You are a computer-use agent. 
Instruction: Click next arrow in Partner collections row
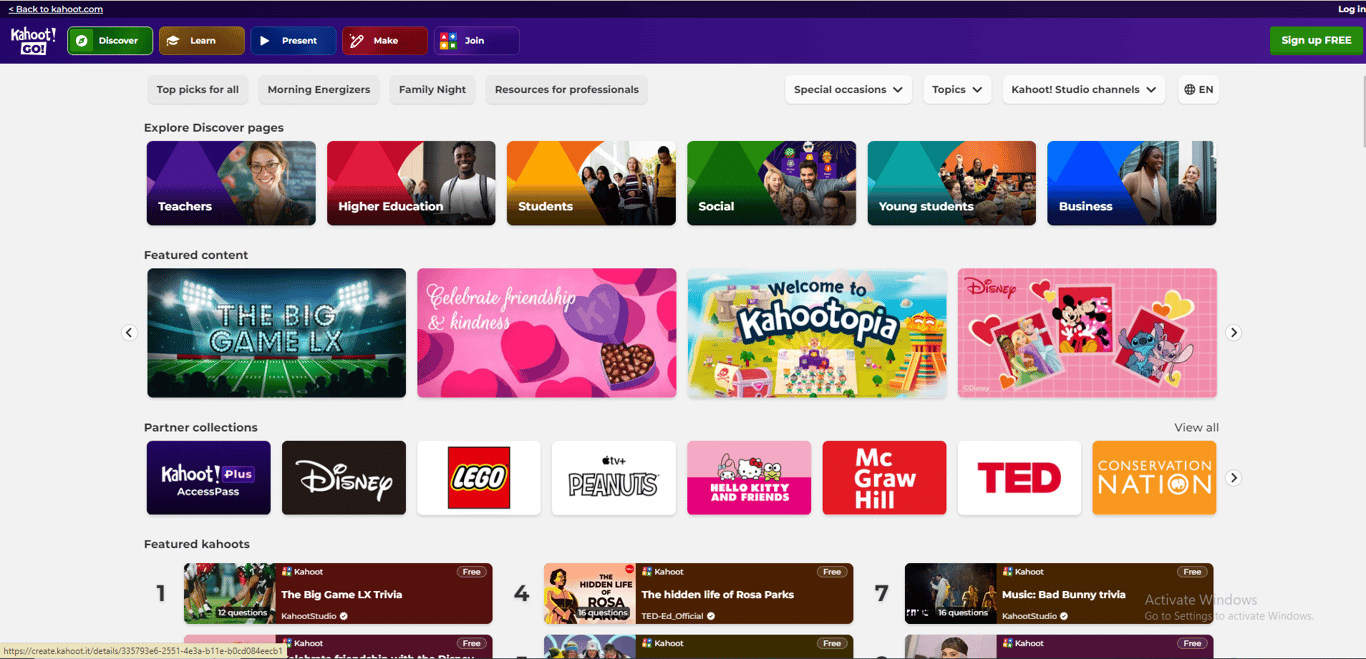pos(1233,478)
